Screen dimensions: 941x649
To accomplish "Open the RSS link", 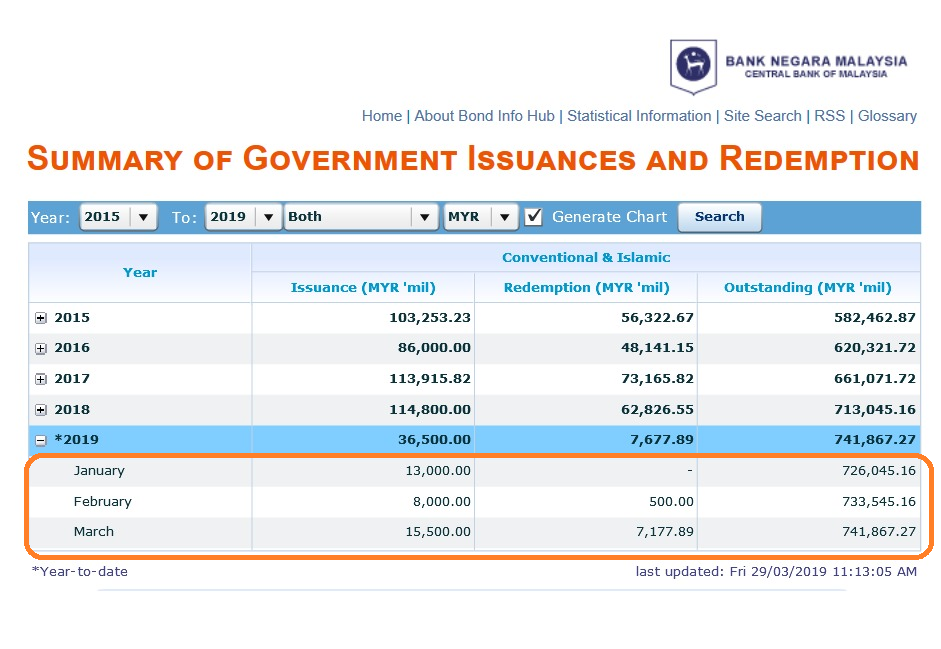I will (829, 116).
